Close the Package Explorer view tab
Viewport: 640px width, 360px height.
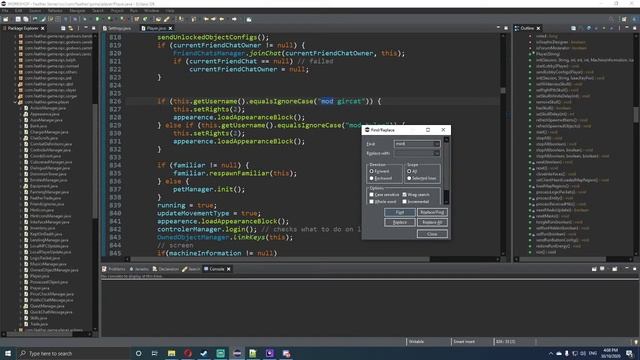[43, 28]
